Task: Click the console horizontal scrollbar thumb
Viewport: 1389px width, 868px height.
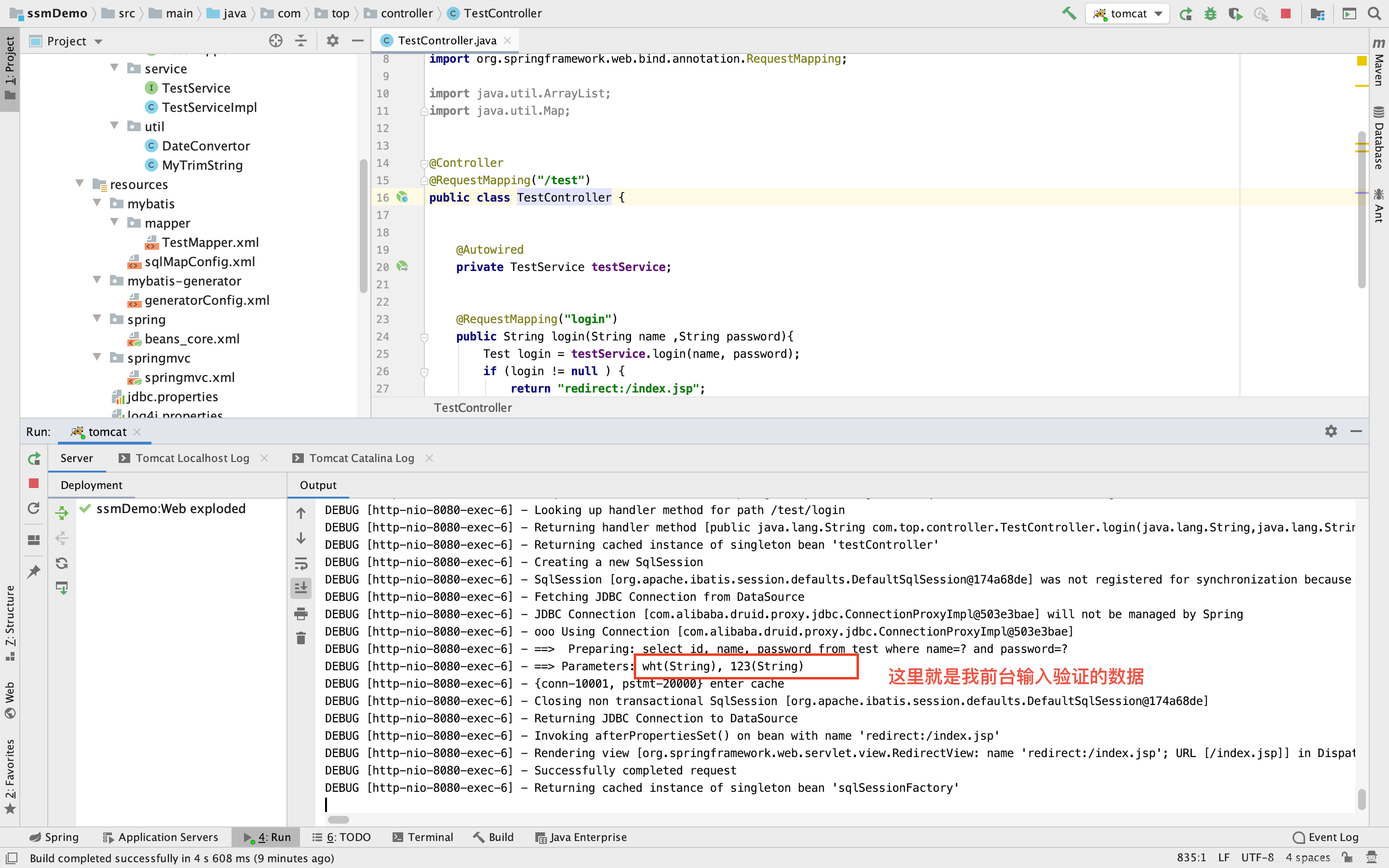Action: [339, 819]
